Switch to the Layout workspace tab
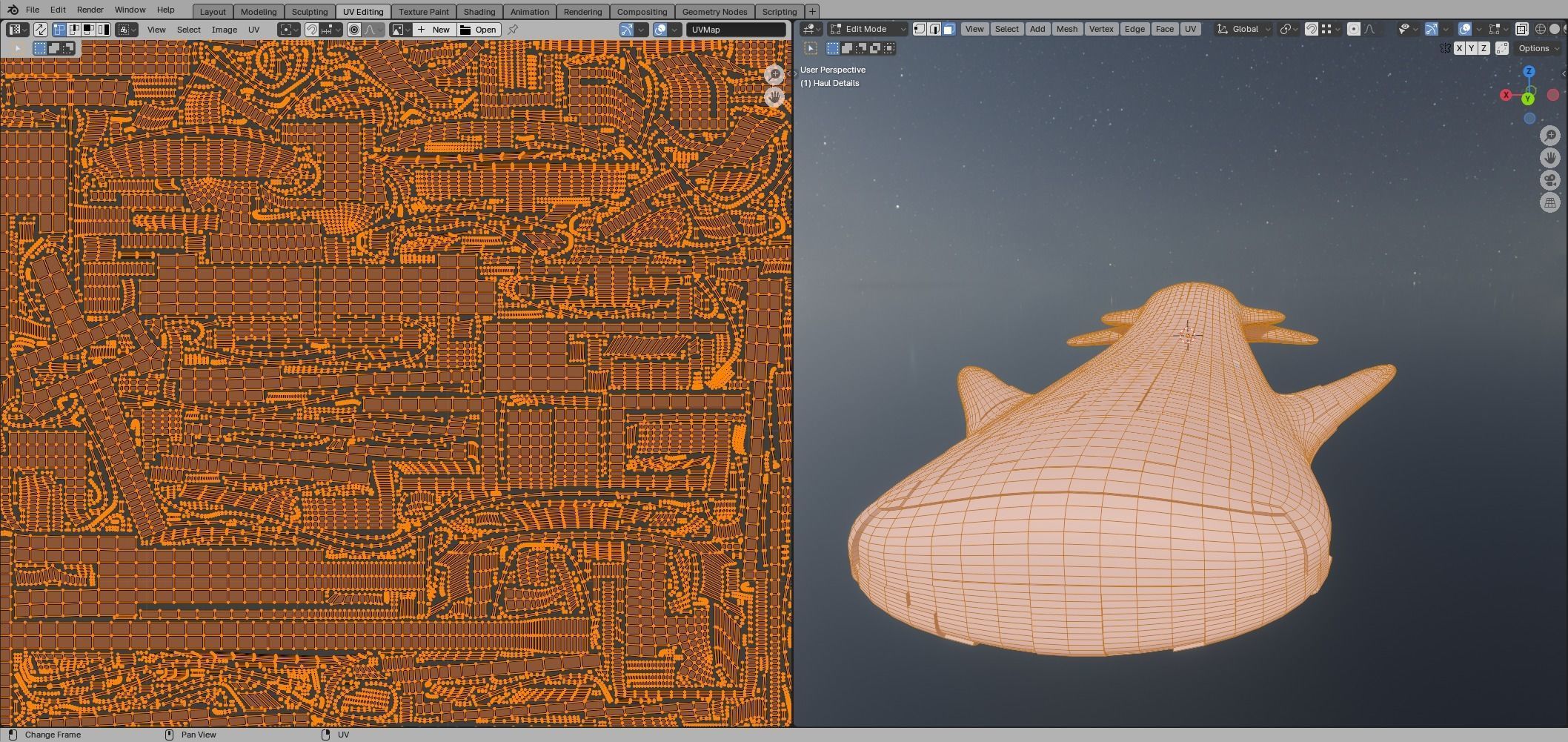 click(213, 12)
